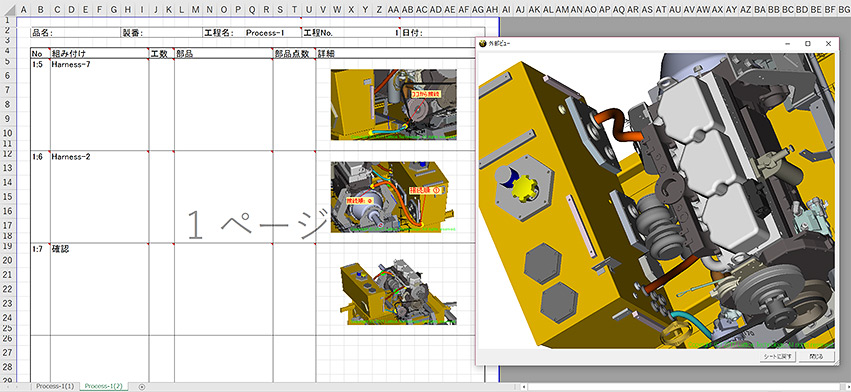Select the 部品点数 header cell

coord(294,53)
